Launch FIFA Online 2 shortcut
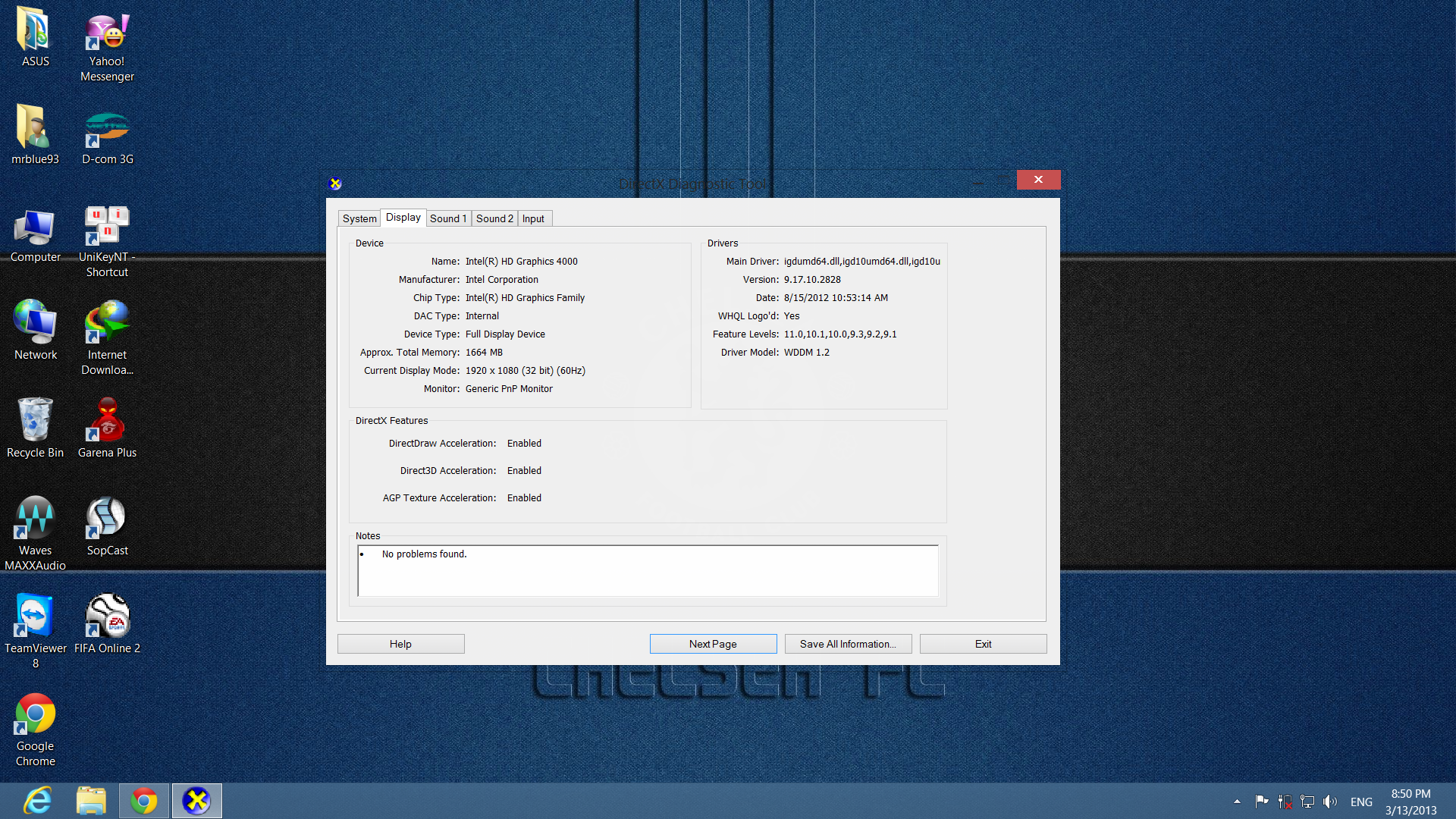Screen dimensions: 1456x819 point(107,624)
